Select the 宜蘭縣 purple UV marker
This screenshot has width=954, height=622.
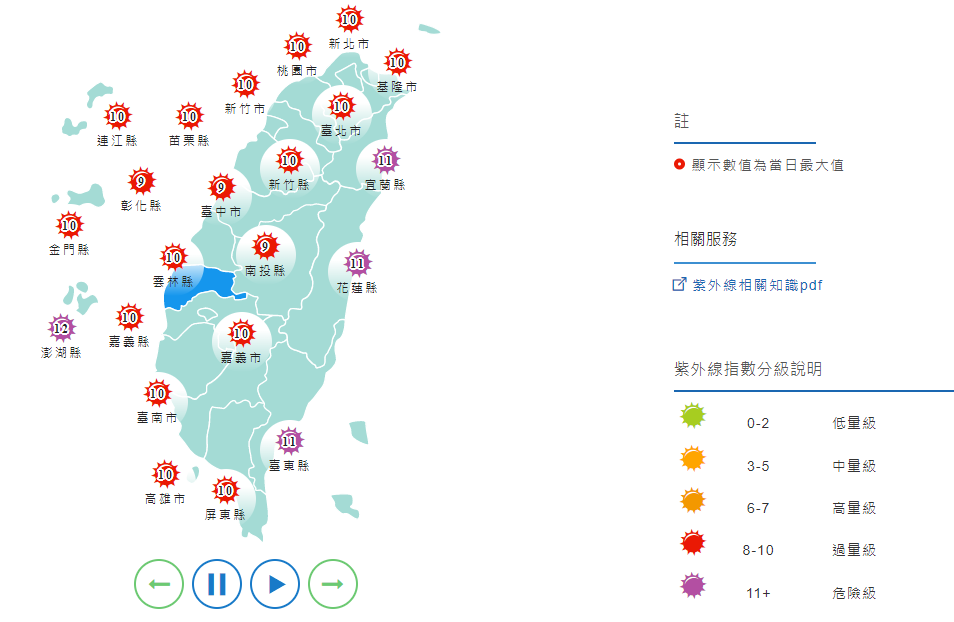point(386,159)
